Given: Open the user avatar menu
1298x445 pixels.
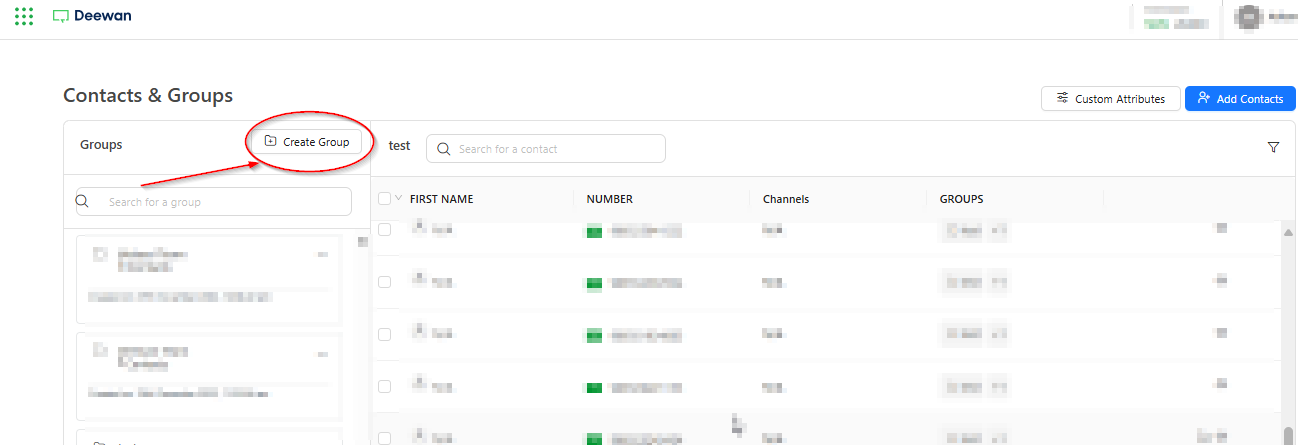Looking at the screenshot, I should 1248,16.
